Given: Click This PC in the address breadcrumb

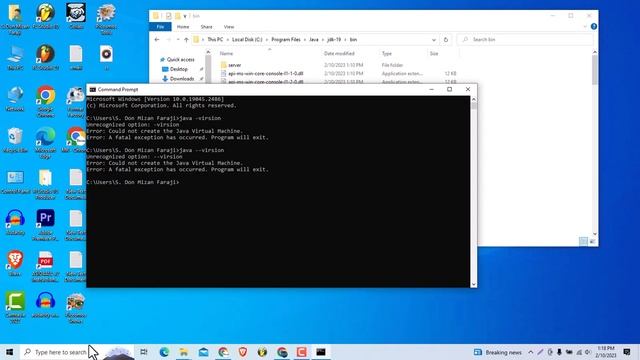Looking at the screenshot, I should click(x=215, y=40).
